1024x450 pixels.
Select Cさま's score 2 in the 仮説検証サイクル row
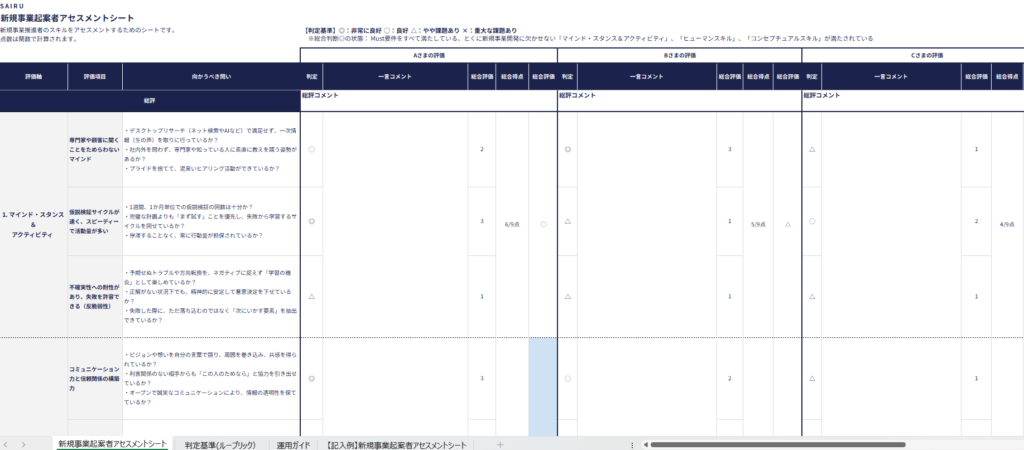(976, 221)
